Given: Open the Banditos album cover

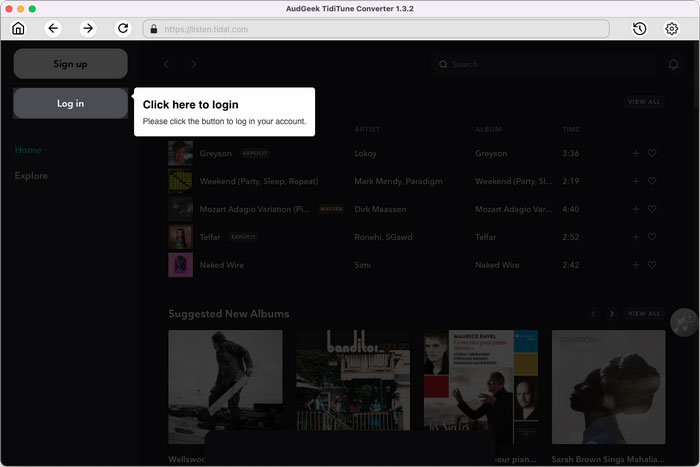Looking at the screenshot, I should [353, 380].
